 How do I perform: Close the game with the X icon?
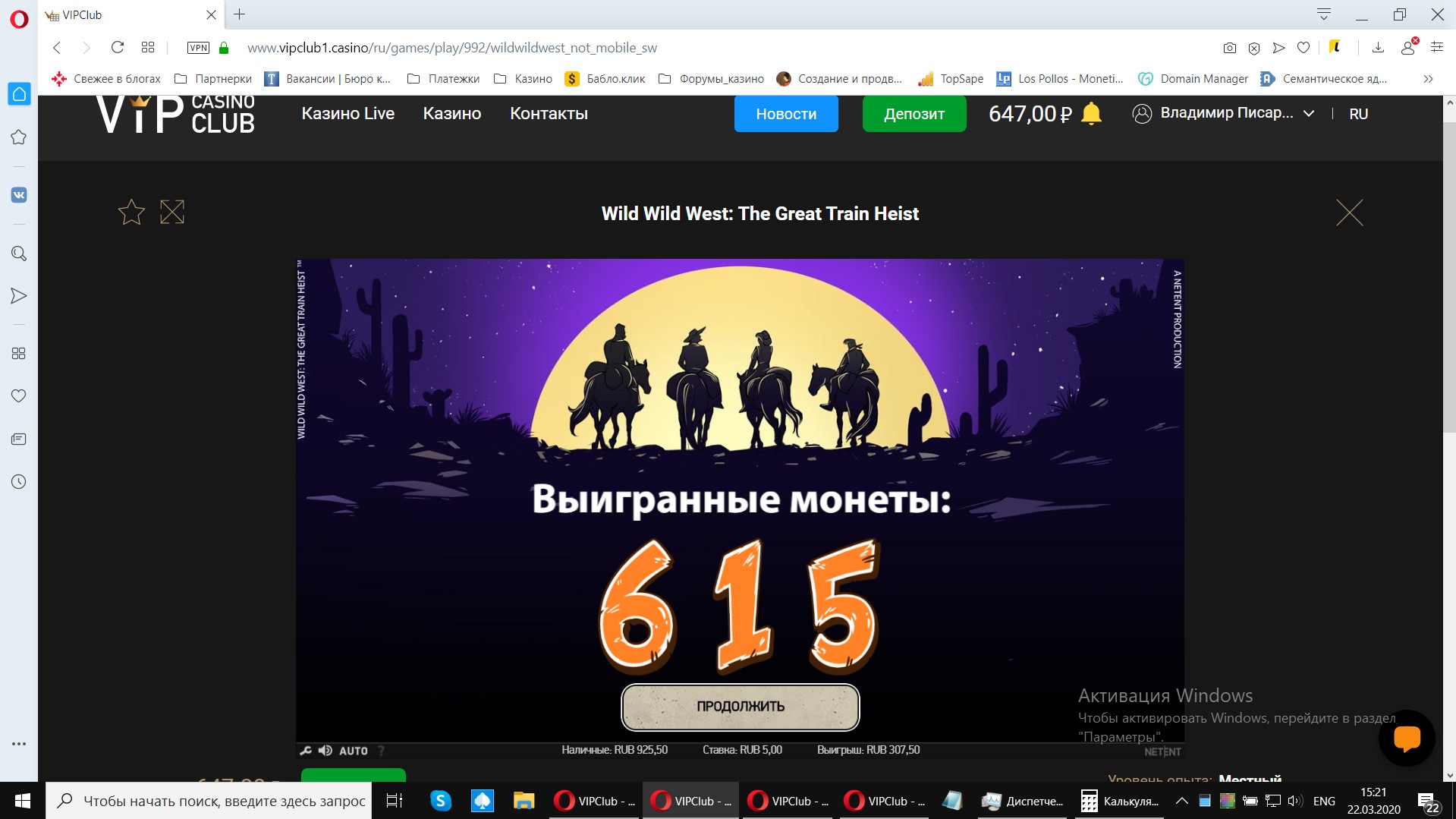point(1349,213)
